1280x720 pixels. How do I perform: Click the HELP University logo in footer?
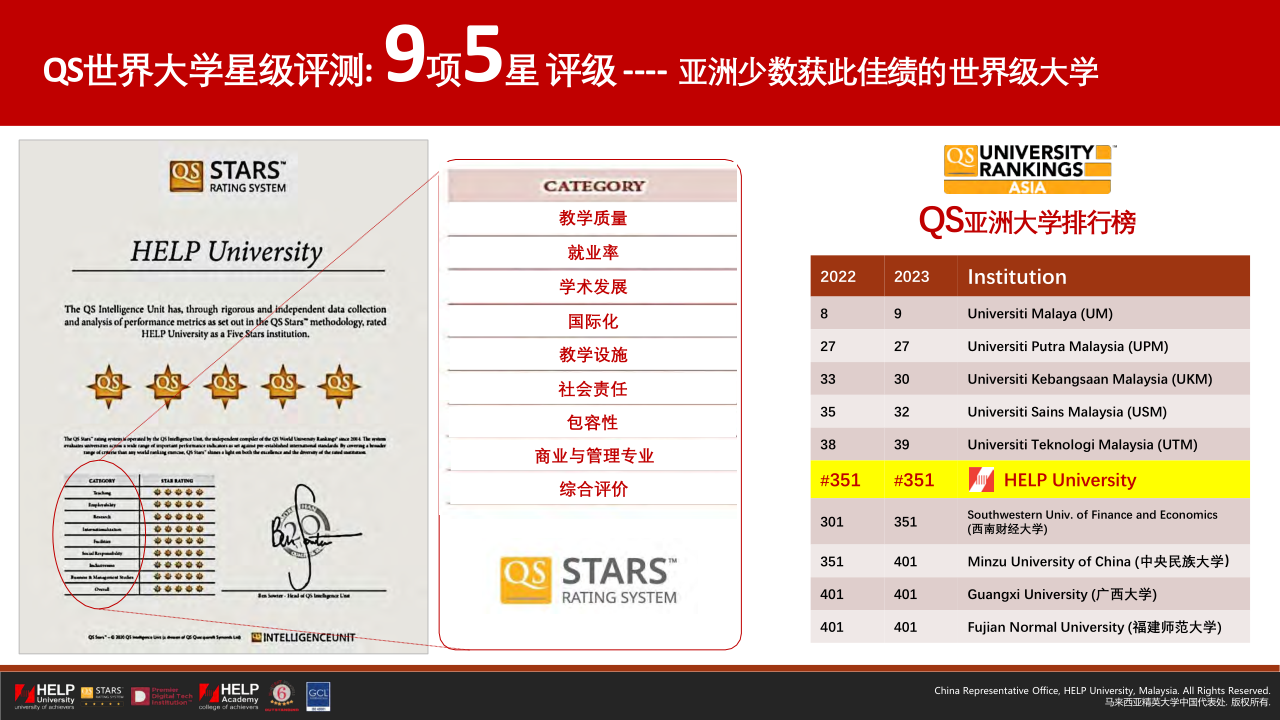coord(45,696)
